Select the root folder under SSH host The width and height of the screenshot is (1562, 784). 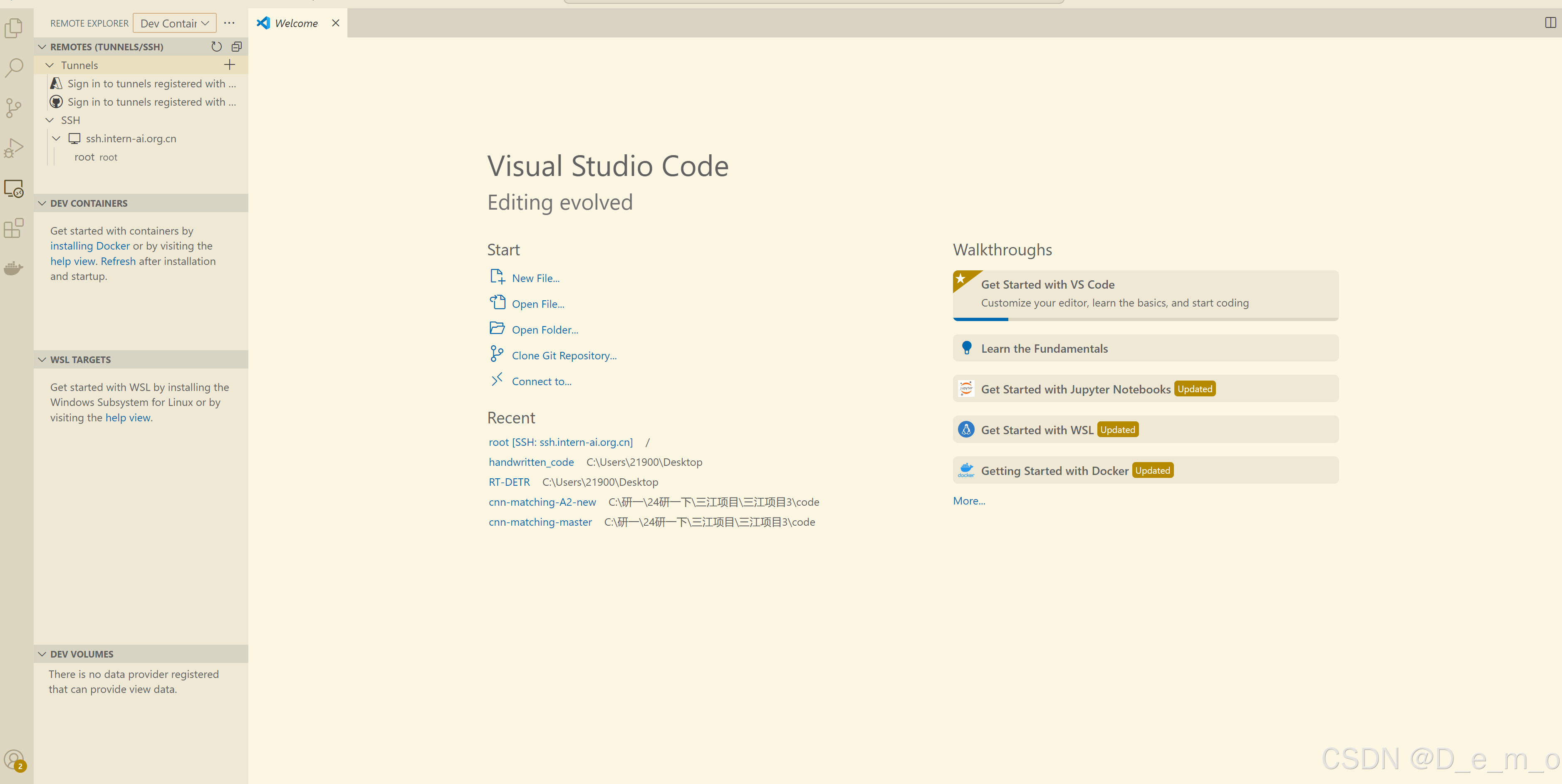(141, 157)
